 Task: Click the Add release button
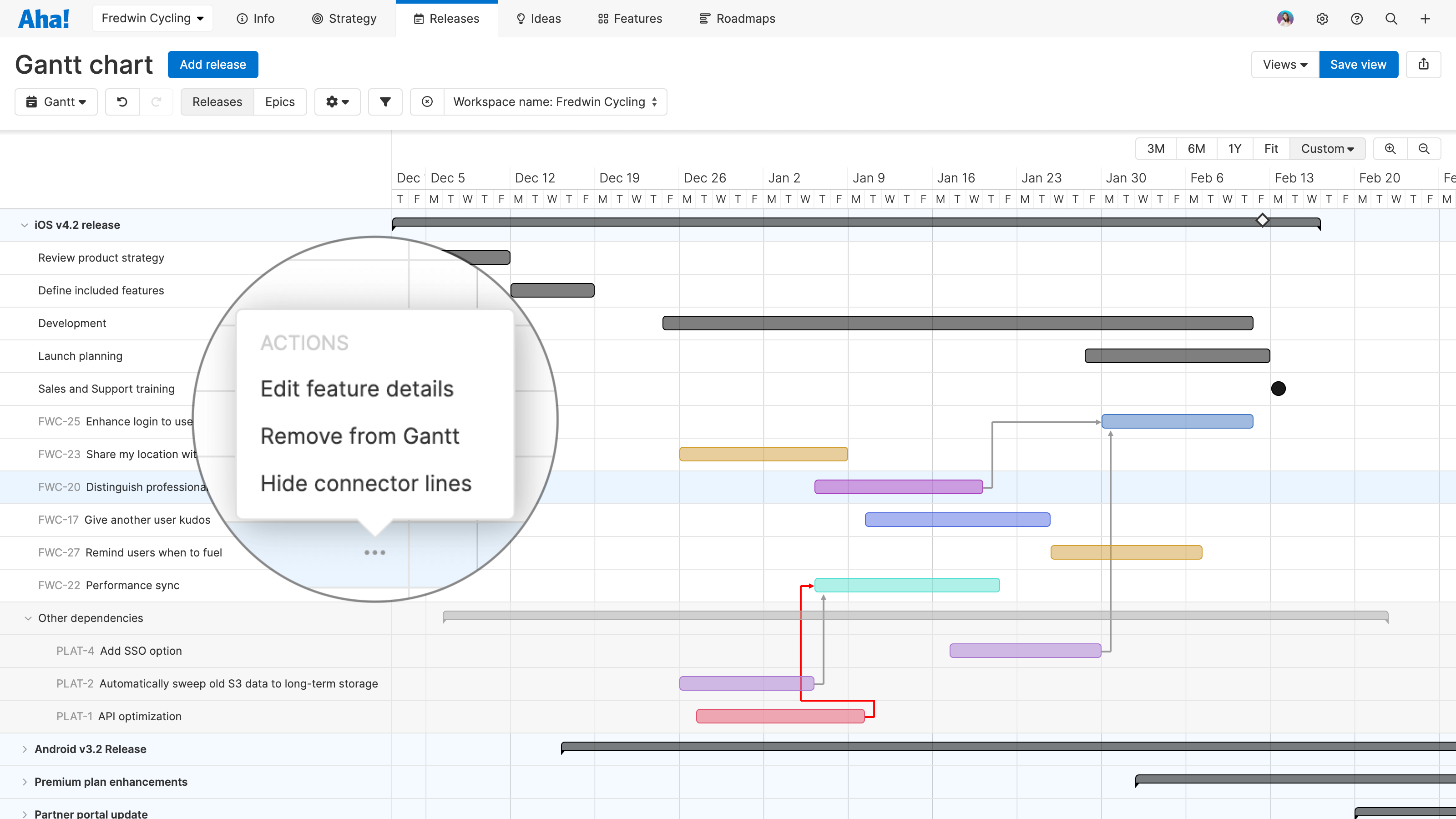212,64
